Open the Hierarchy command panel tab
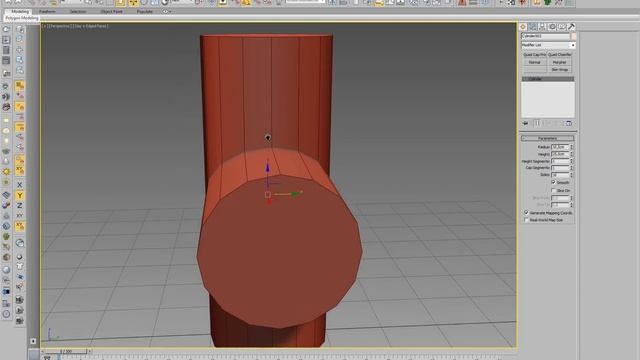The width and height of the screenshot is (640, 360). tap(542, 27)
